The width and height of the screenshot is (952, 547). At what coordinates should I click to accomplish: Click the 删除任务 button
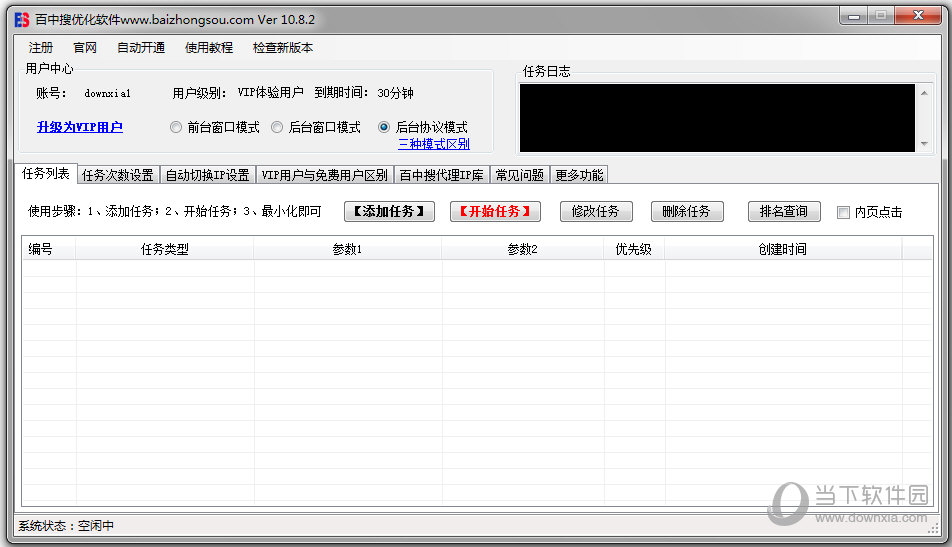tap(687, 211)
